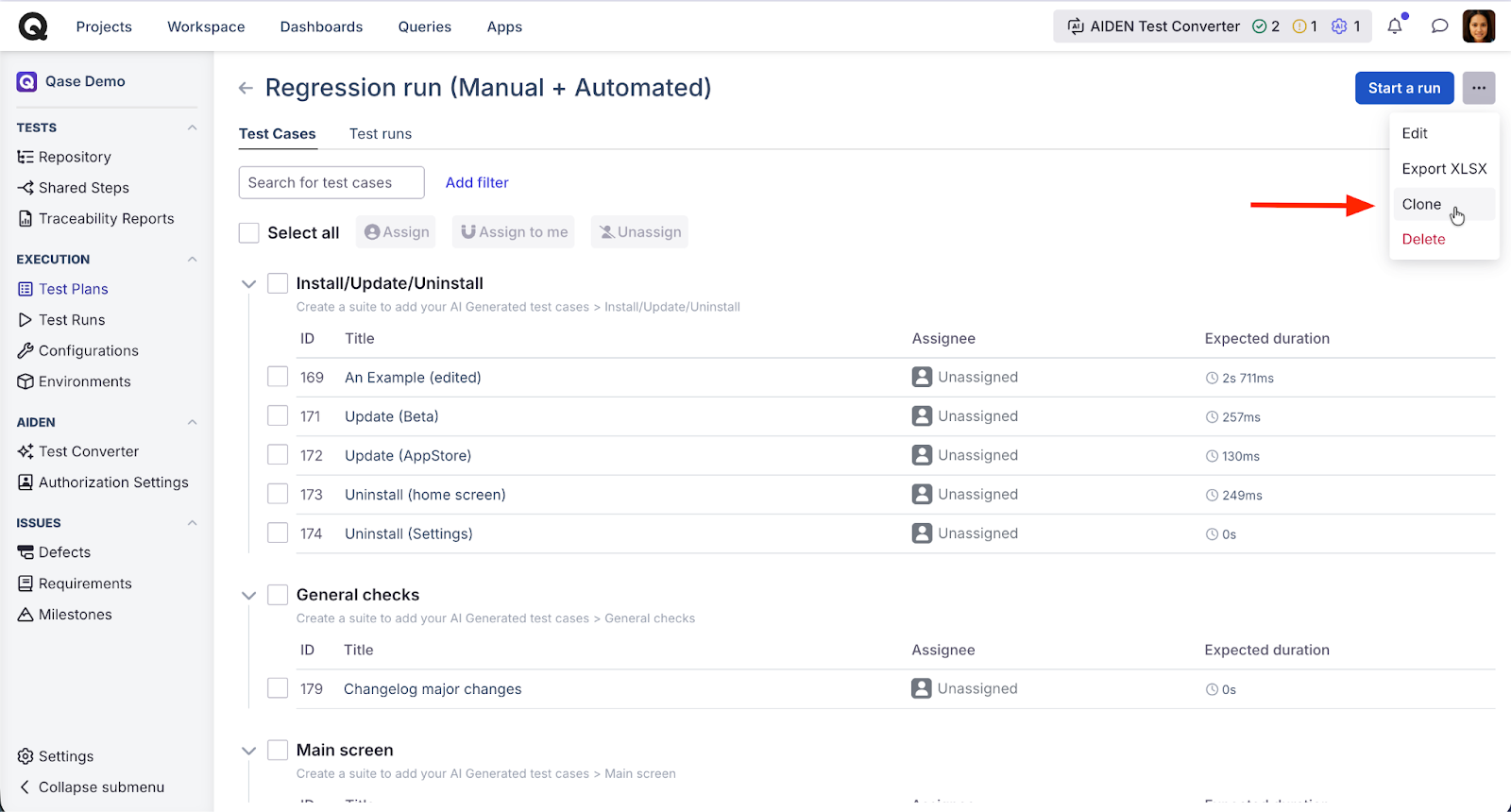This screenshot has height=812, width=1511.
Task: Tick checkbox for case 169 An Example
Action: [x=278, y=377]
